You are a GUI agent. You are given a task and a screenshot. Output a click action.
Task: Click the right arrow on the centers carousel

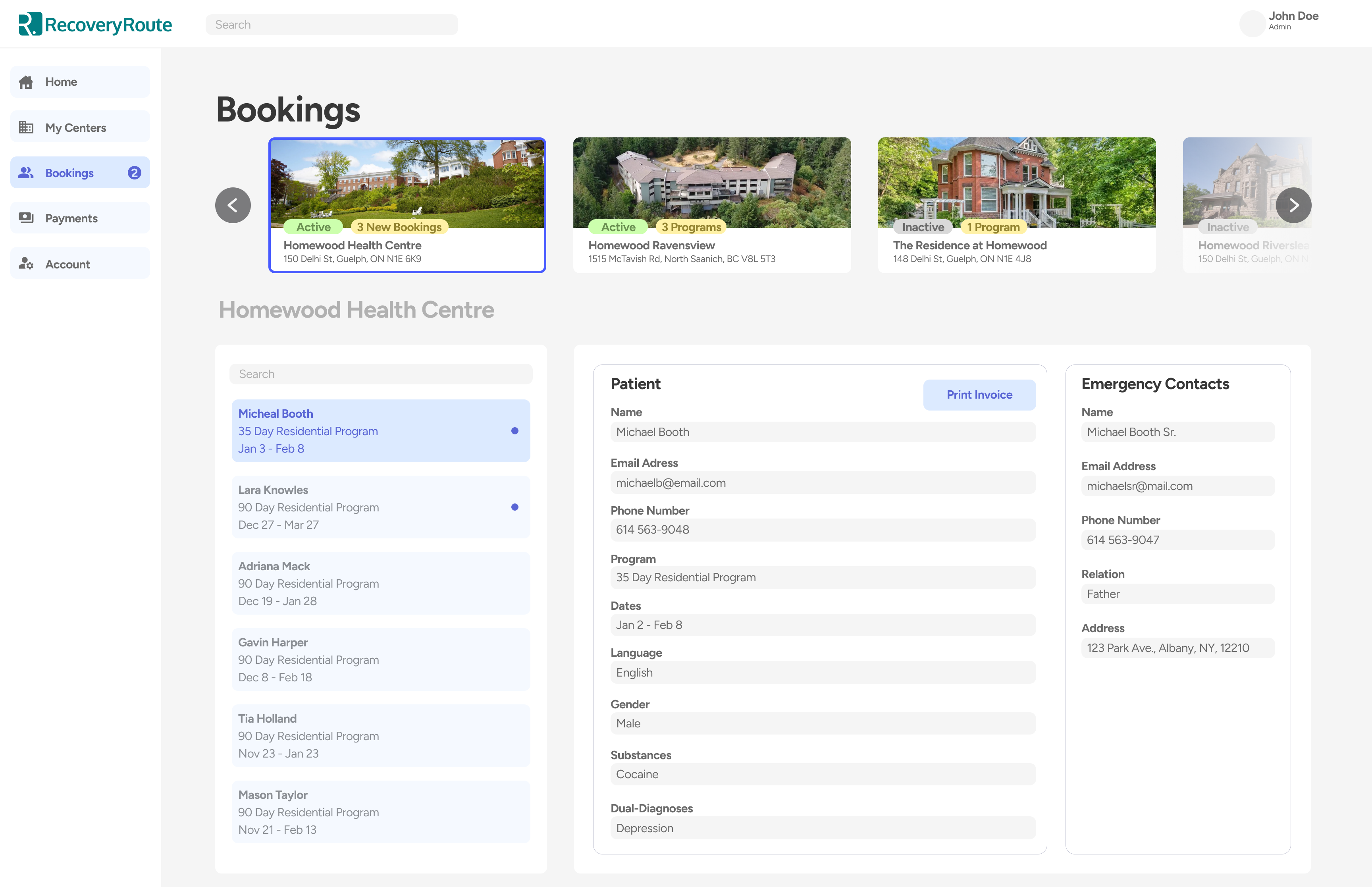pos(1294,204)
